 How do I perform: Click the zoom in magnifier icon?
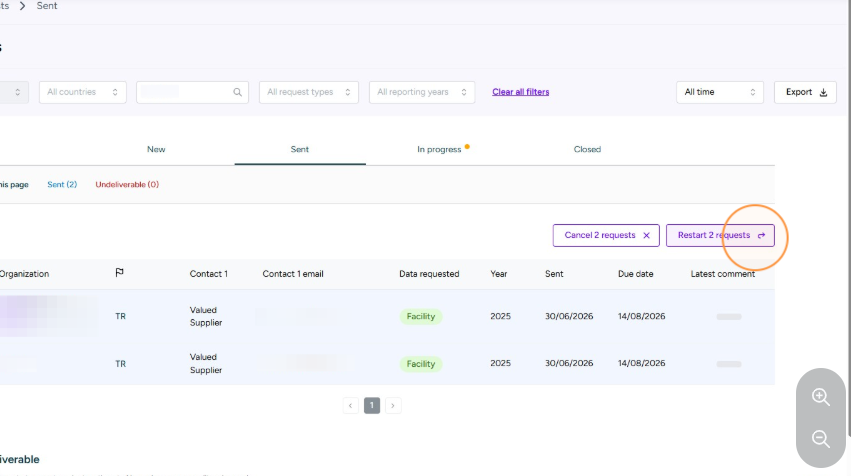(x=821, y=397)
